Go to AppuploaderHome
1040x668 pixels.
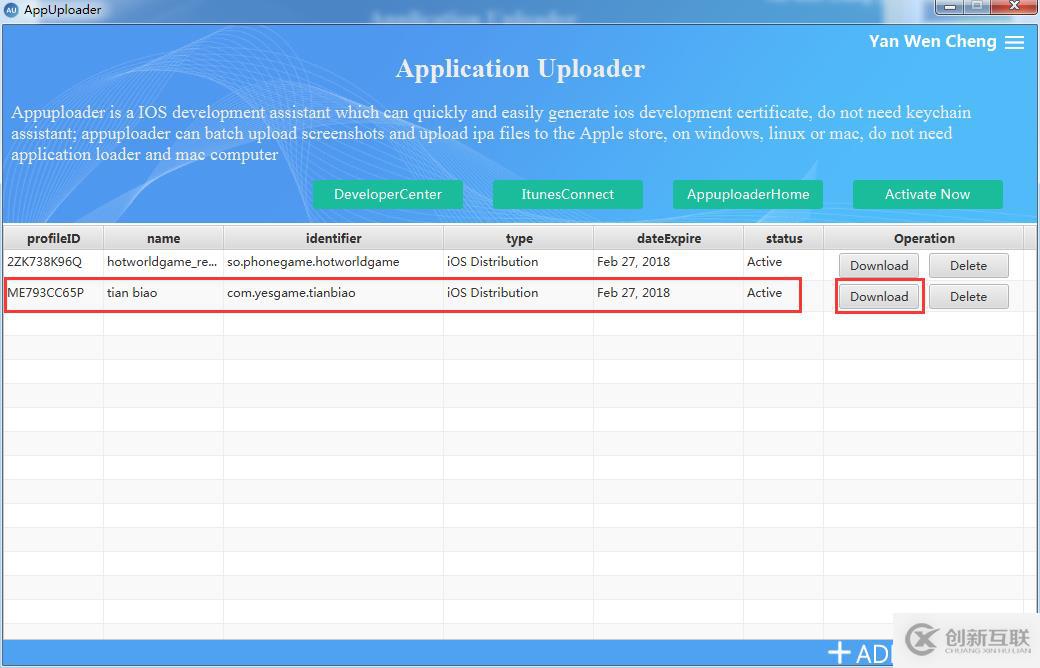point(748,194)
